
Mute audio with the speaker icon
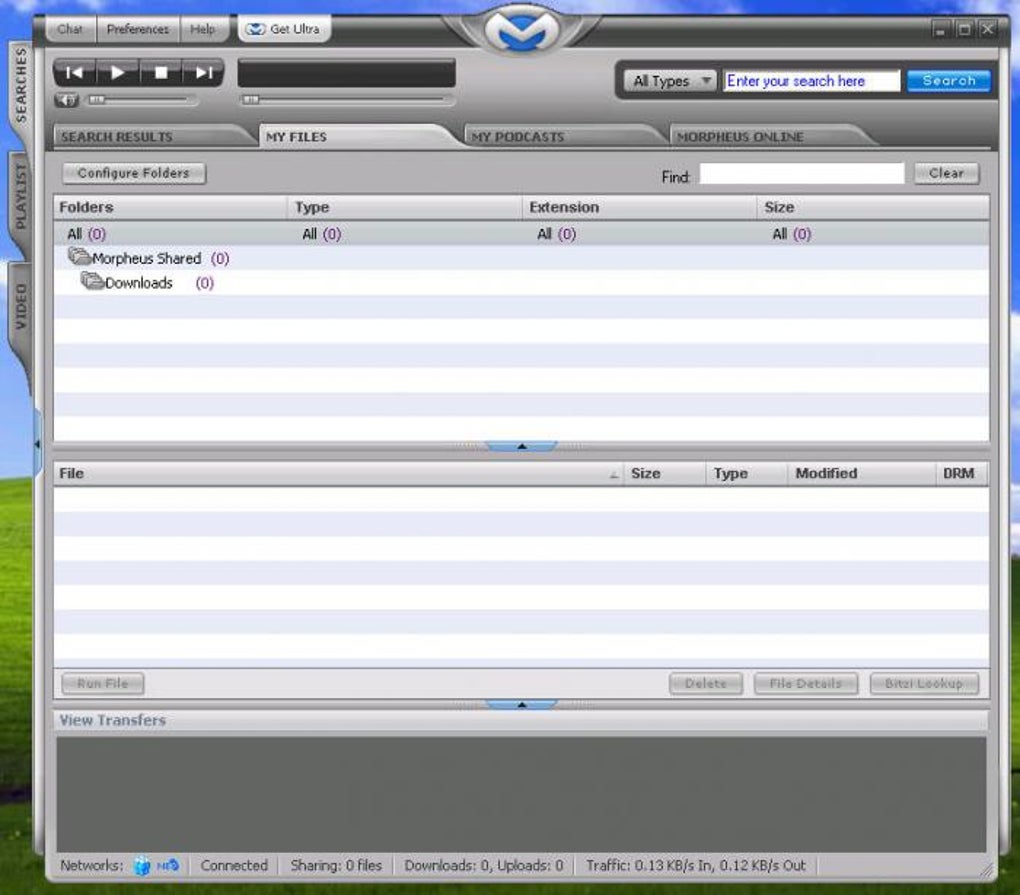[x=66, y=100]
